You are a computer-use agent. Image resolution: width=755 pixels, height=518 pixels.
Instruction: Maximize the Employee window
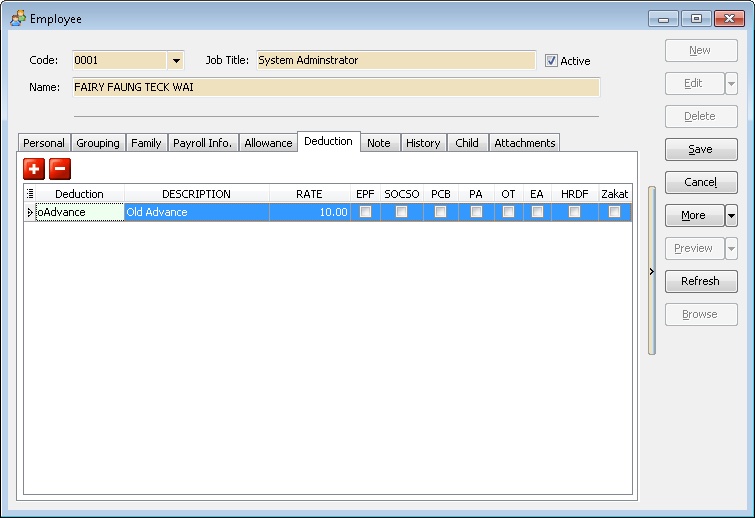[696, 19]
